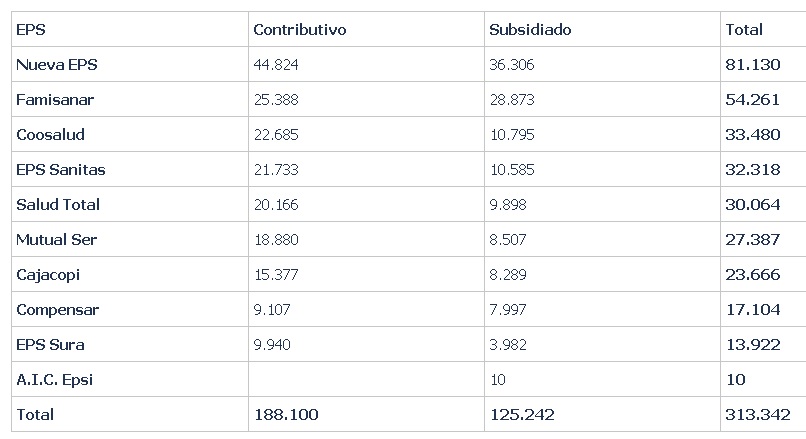Select the EPS Sura row label
Image resolution: width=806 pixels, height=439 pixels.
point(50,345)
